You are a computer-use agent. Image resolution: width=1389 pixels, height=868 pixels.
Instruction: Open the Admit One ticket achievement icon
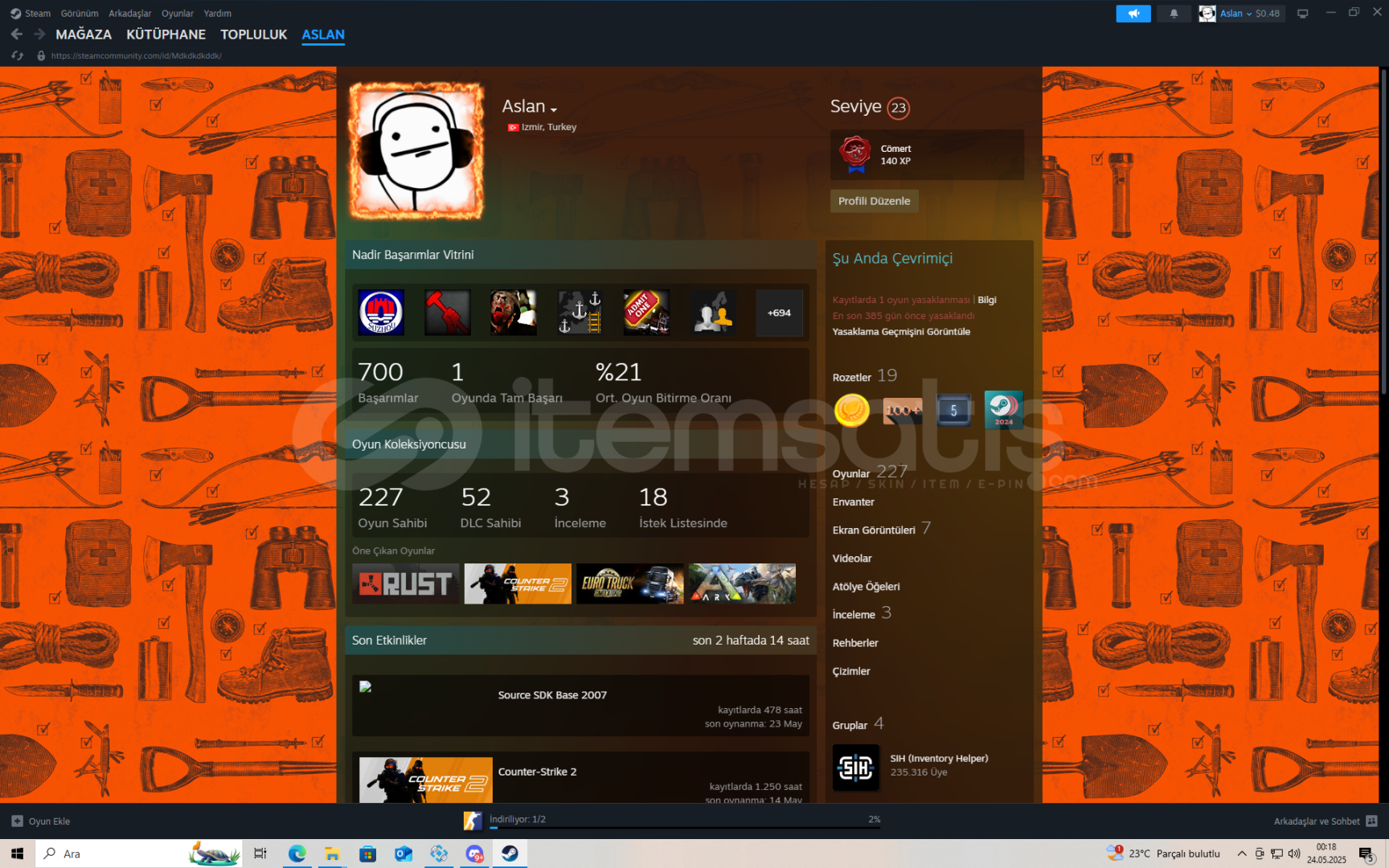[646, 313]
